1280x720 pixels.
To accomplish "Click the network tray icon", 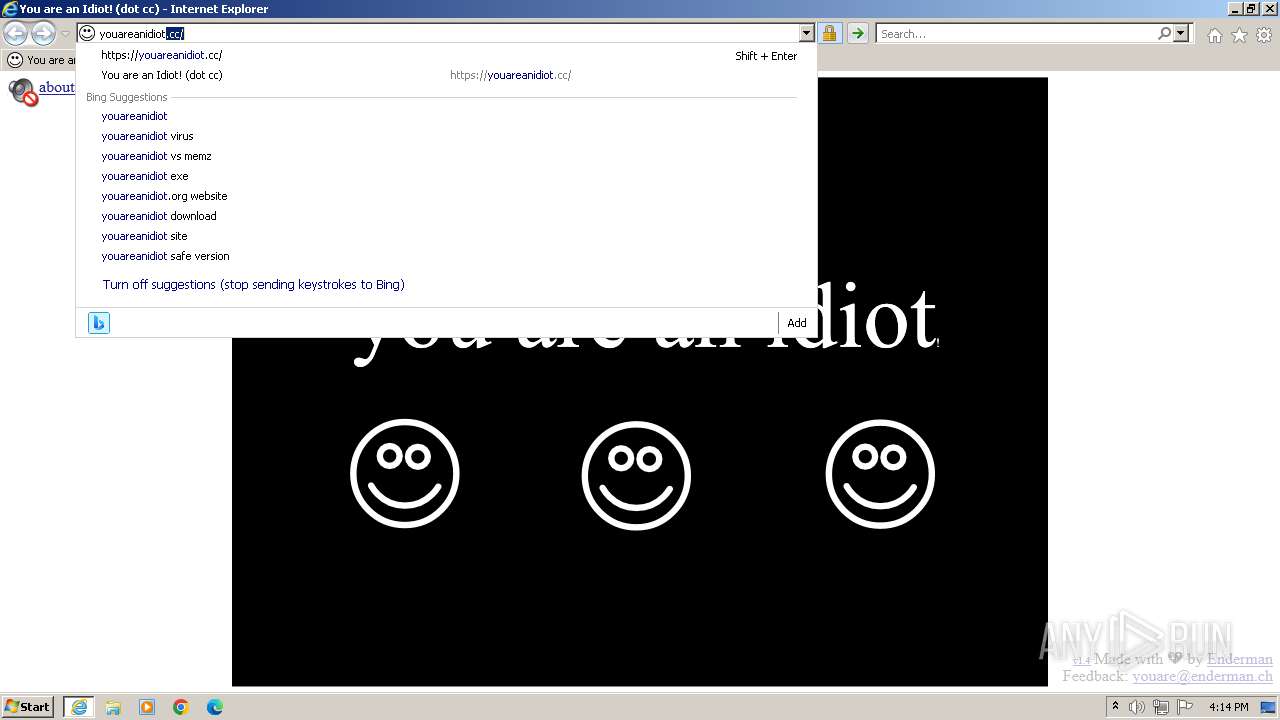I will [1161, 707].
